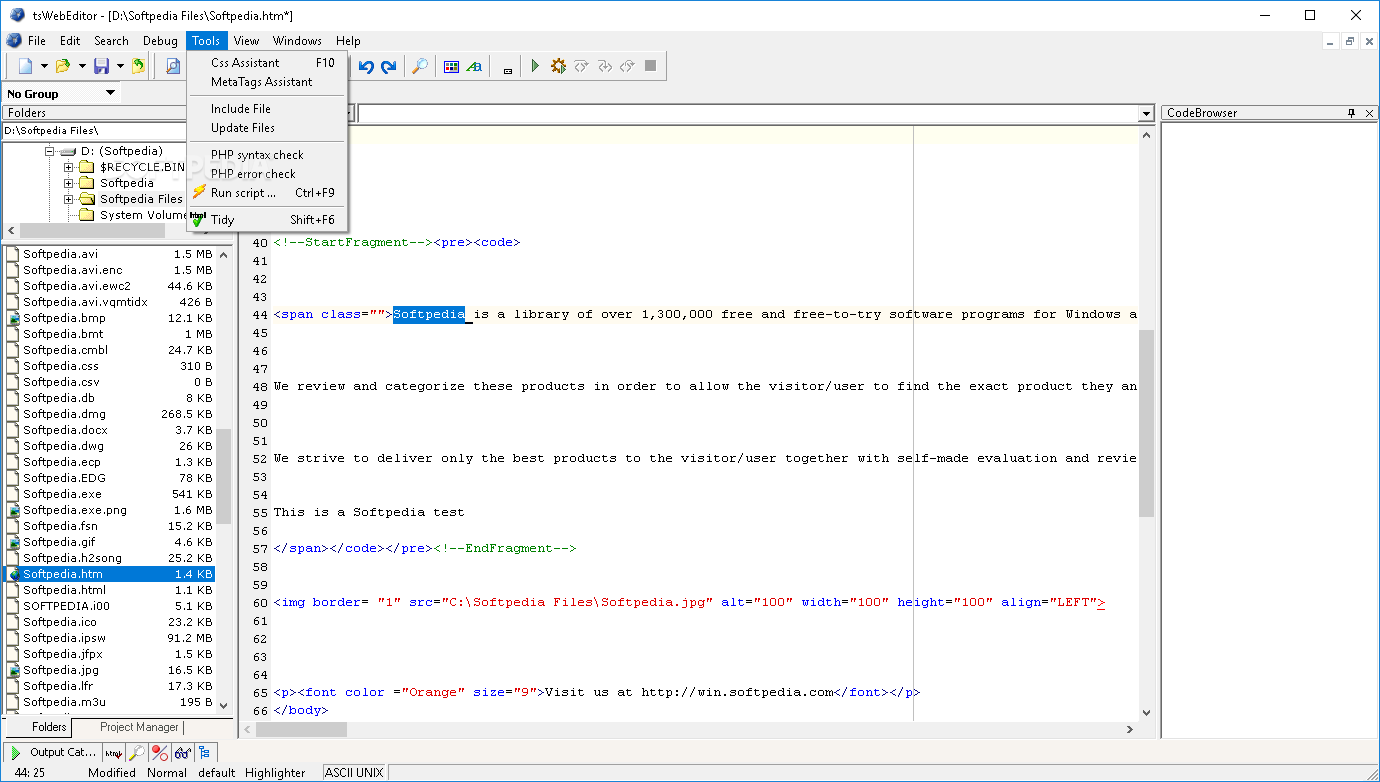The width and height of the screenshot is (1380, 782).
Task: Open the View menu
Action: click(x=246, y=41)
